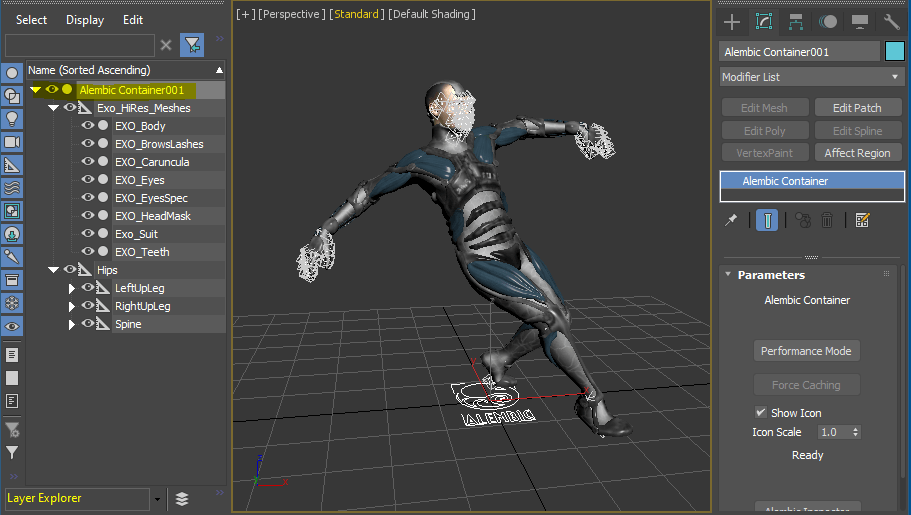Open the Edit menu
Viewport: 911px width, 515px height.
(x=132, y=20)
